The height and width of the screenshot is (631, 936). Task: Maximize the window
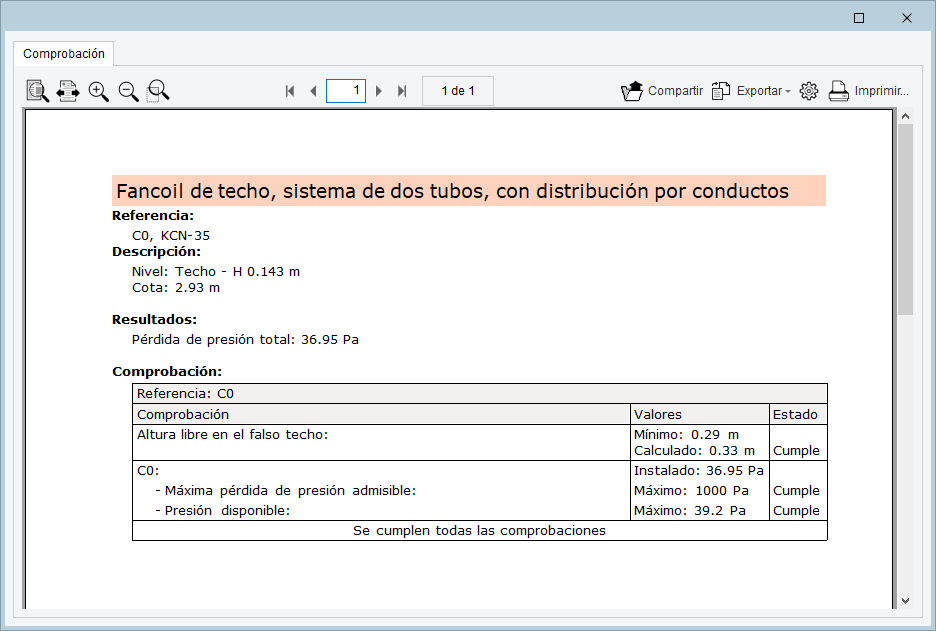coord(859,18)
